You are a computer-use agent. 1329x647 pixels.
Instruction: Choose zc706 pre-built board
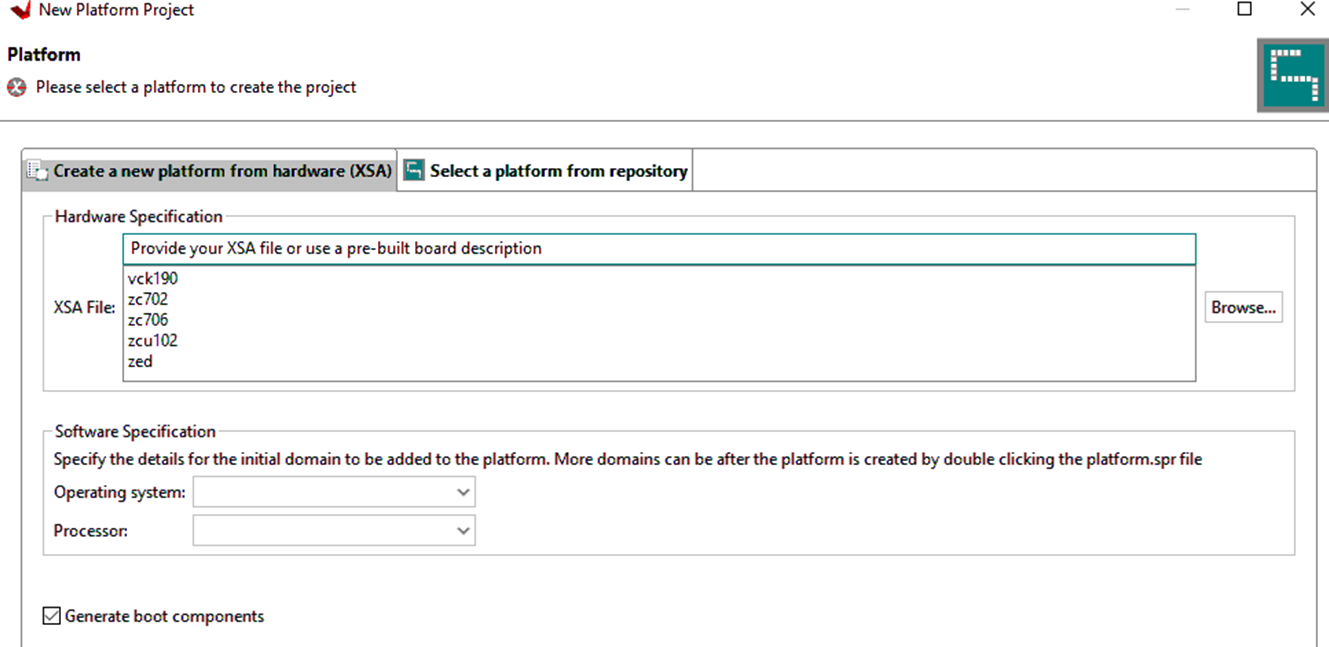coord(148,320)
